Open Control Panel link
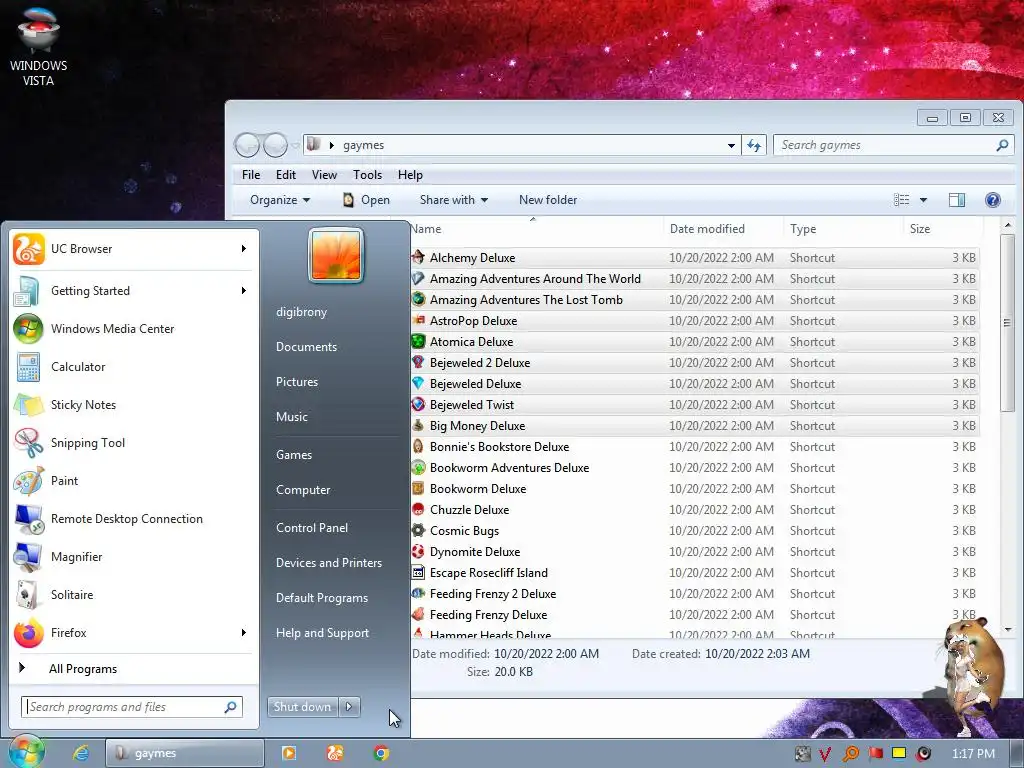 click(312, 528)
